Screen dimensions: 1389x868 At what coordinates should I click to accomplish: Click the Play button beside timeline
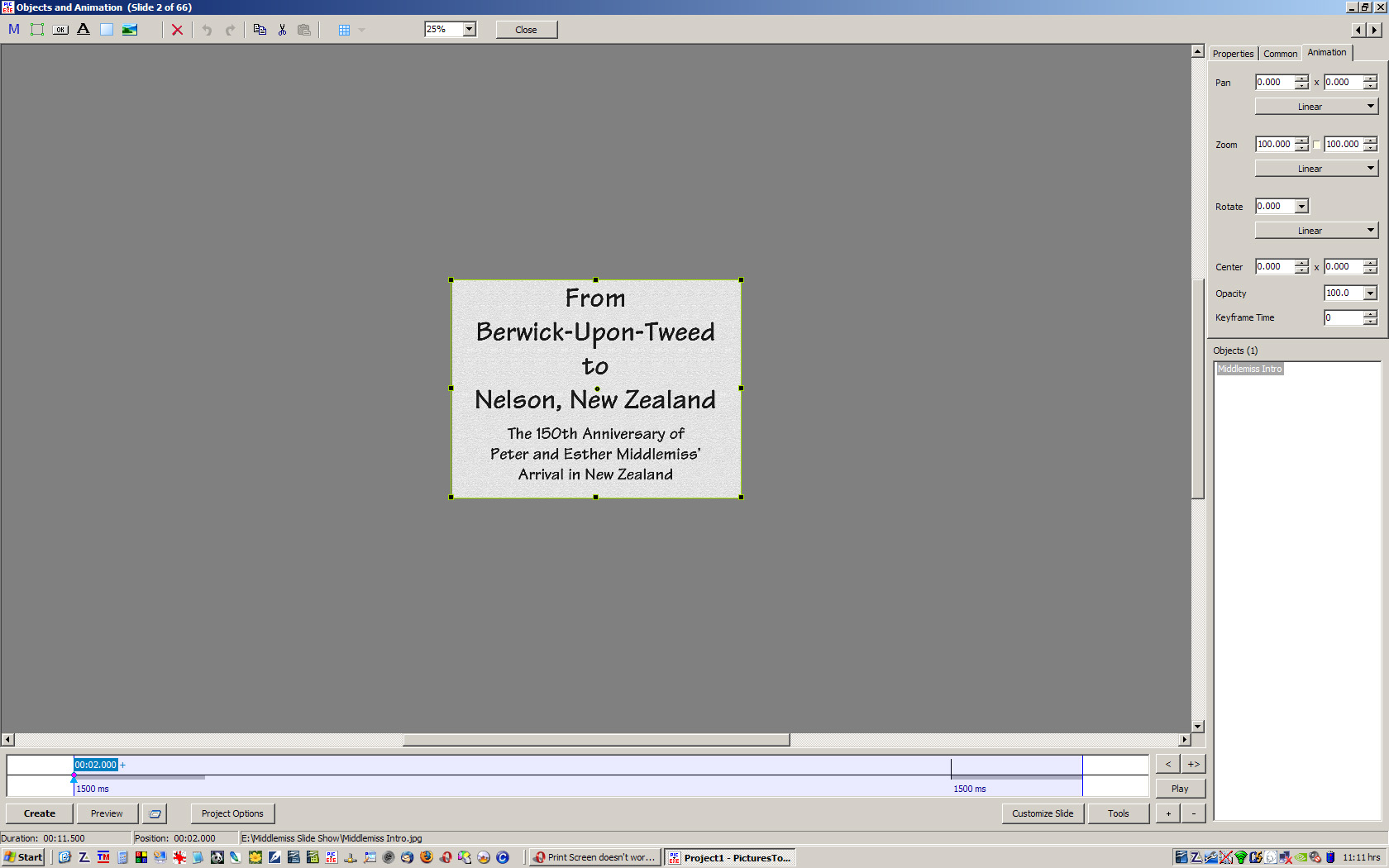1180,789
